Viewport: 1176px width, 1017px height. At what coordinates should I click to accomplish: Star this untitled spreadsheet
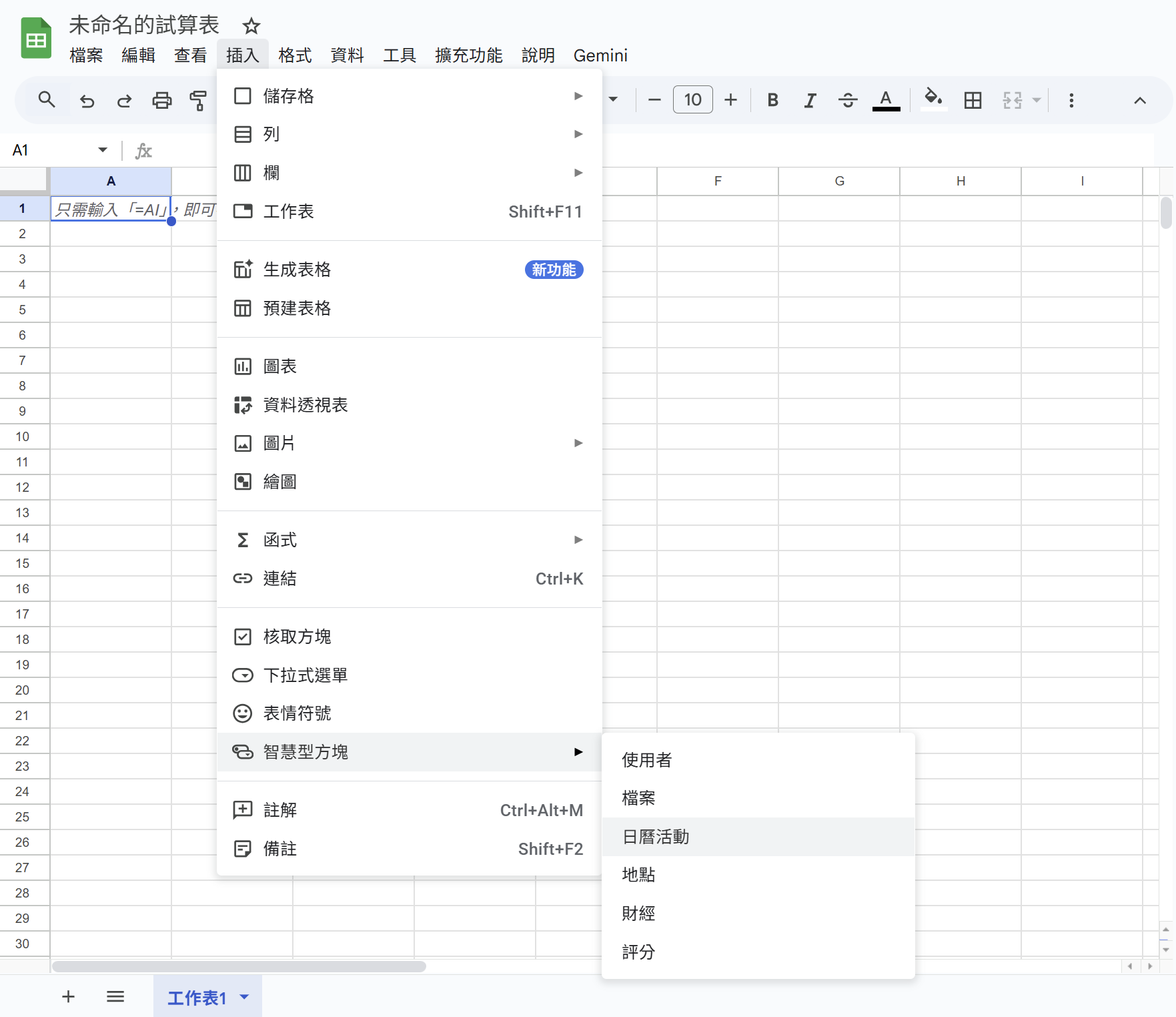point(251,26)
